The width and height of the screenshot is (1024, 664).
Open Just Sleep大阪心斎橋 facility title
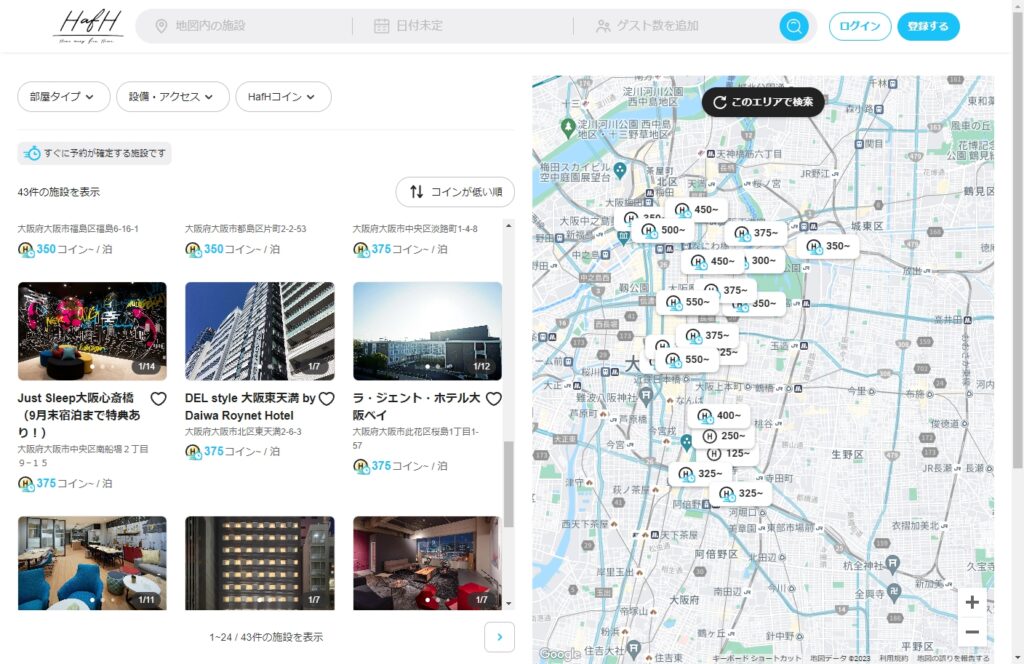[78, 415]
